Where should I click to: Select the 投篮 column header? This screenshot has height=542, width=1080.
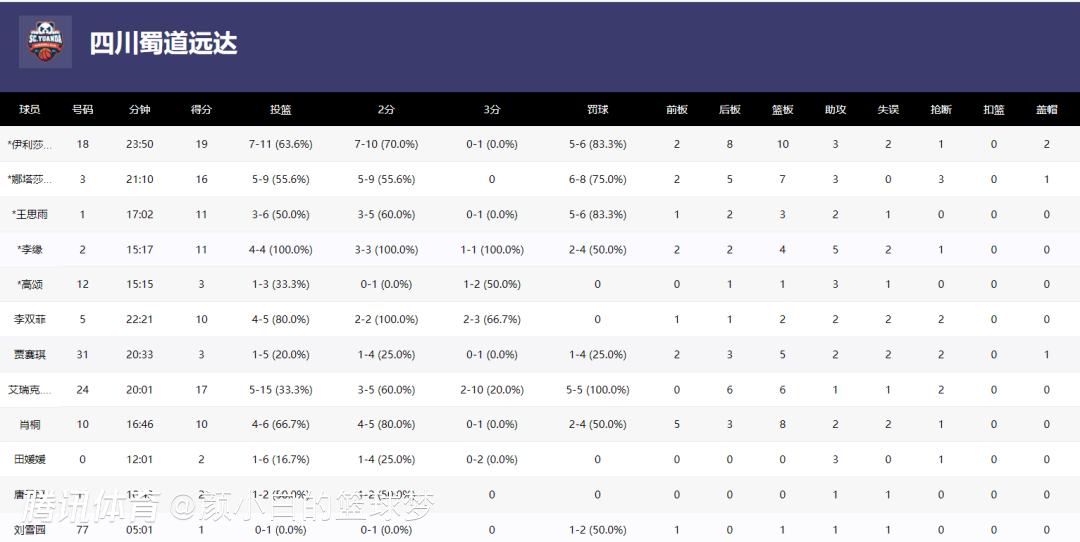(x=281, y=110)
